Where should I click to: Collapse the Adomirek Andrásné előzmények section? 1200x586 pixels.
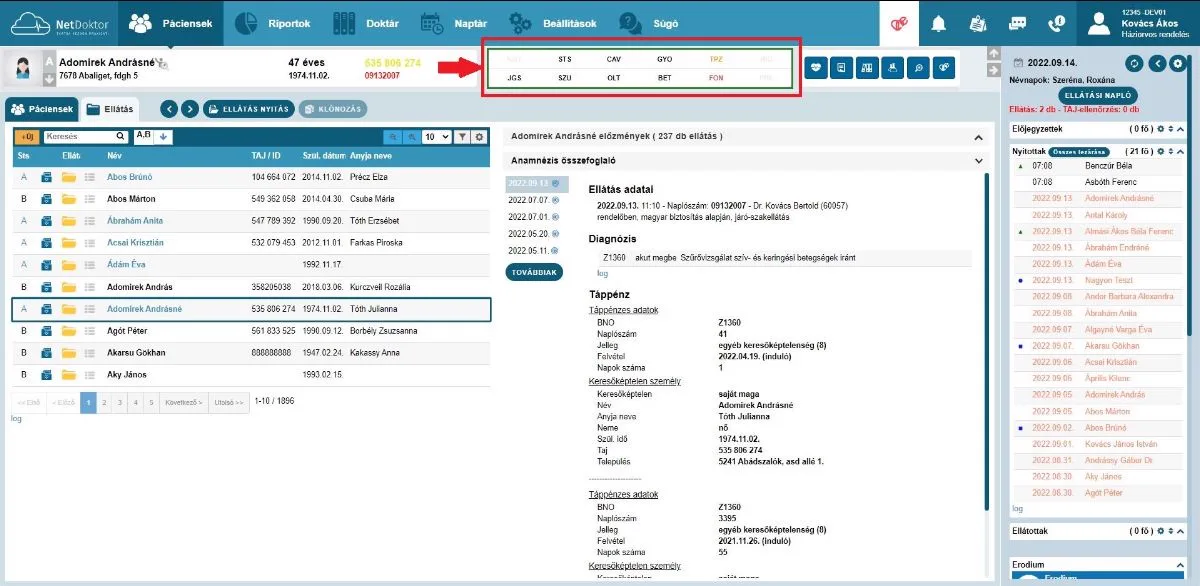click(978, 136)
